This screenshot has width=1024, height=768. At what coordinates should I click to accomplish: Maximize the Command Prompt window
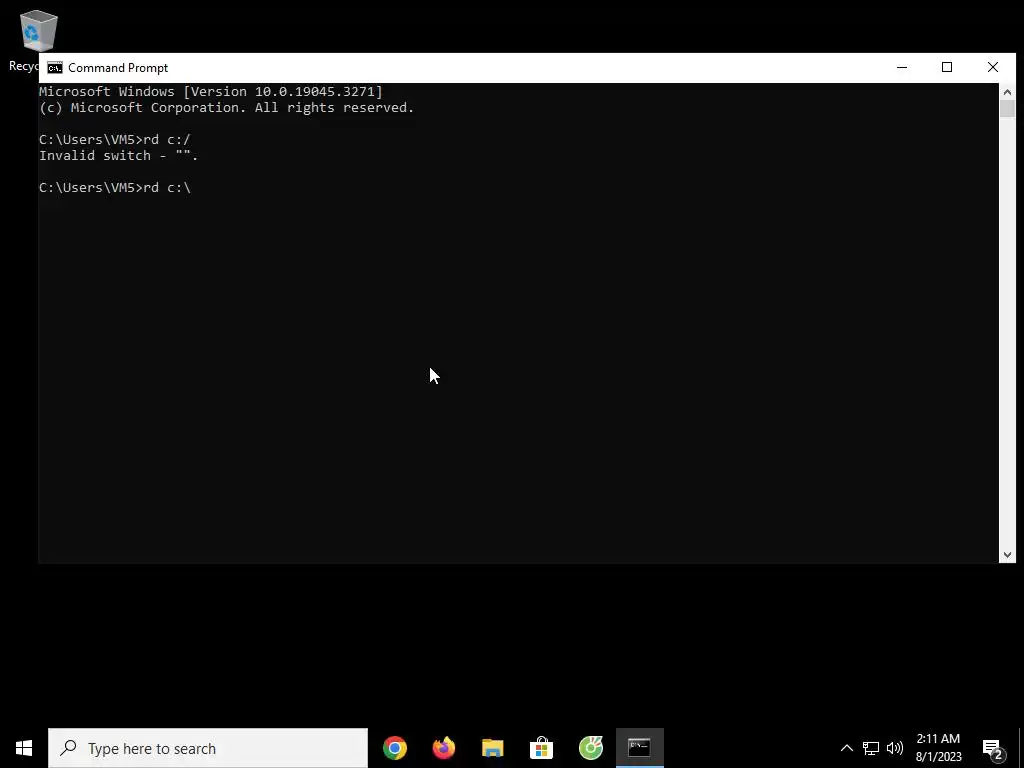coord(947,67)
